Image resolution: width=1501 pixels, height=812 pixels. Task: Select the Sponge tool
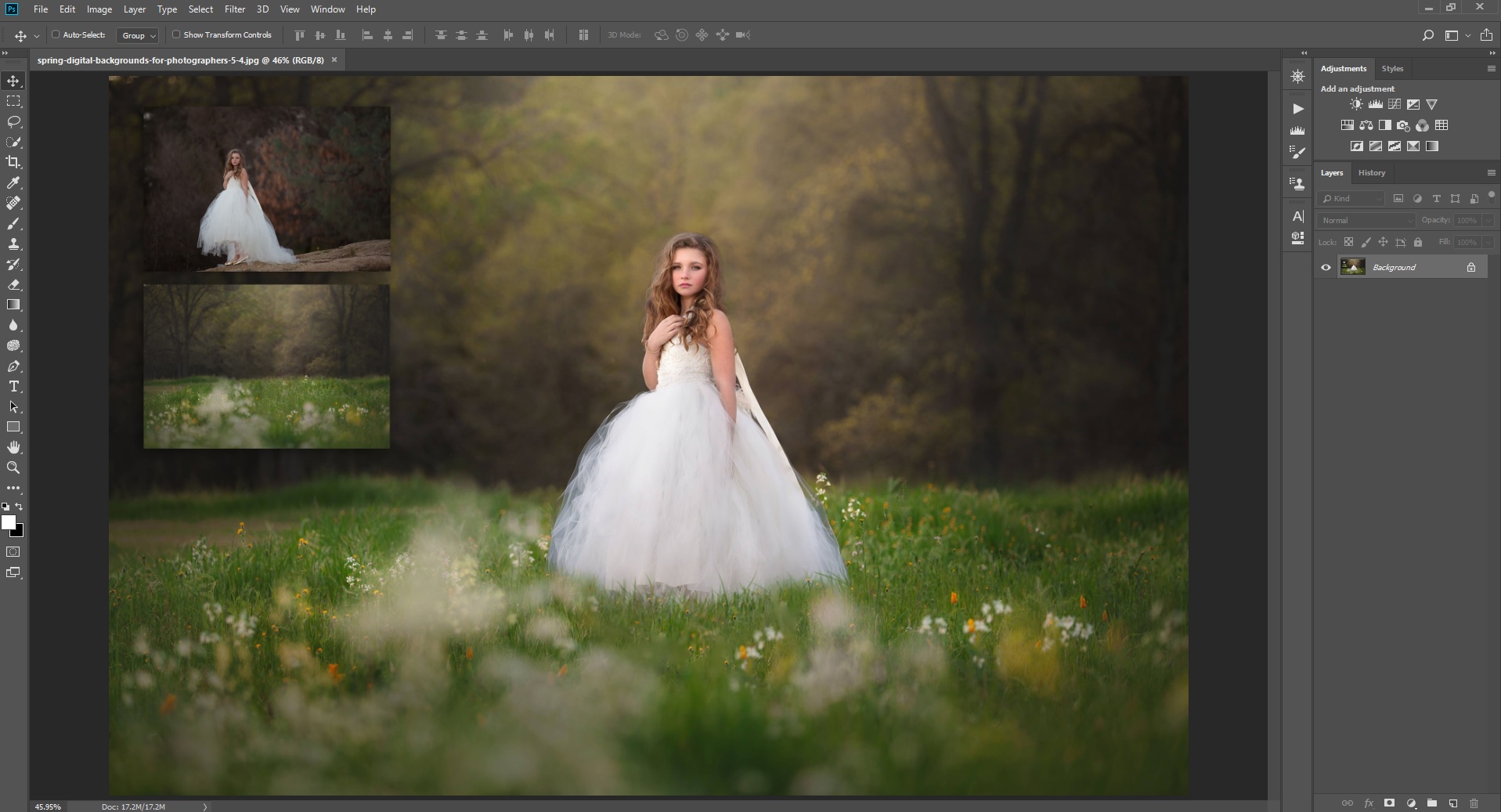coord(13,345)
